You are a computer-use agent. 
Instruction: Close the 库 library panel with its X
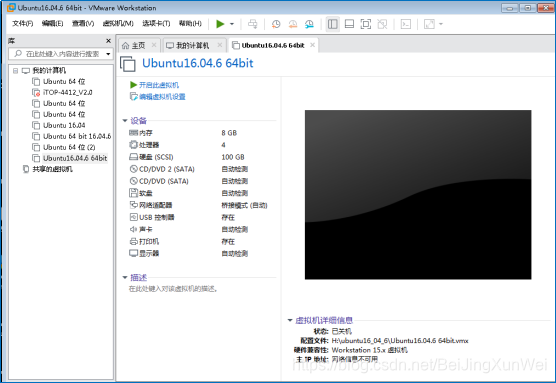click(x=109, y=41)
